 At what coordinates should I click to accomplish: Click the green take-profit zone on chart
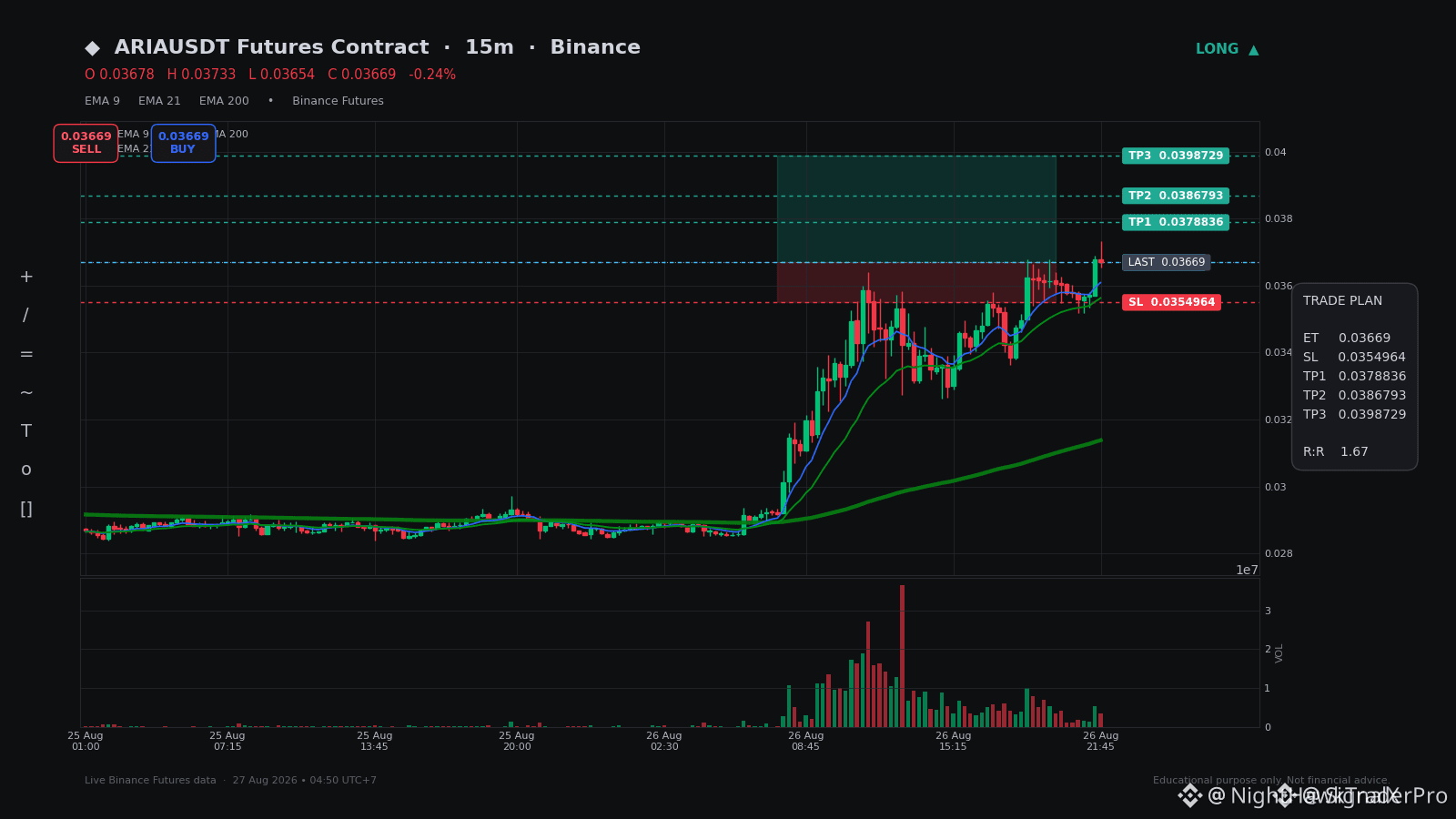point(916,208)
